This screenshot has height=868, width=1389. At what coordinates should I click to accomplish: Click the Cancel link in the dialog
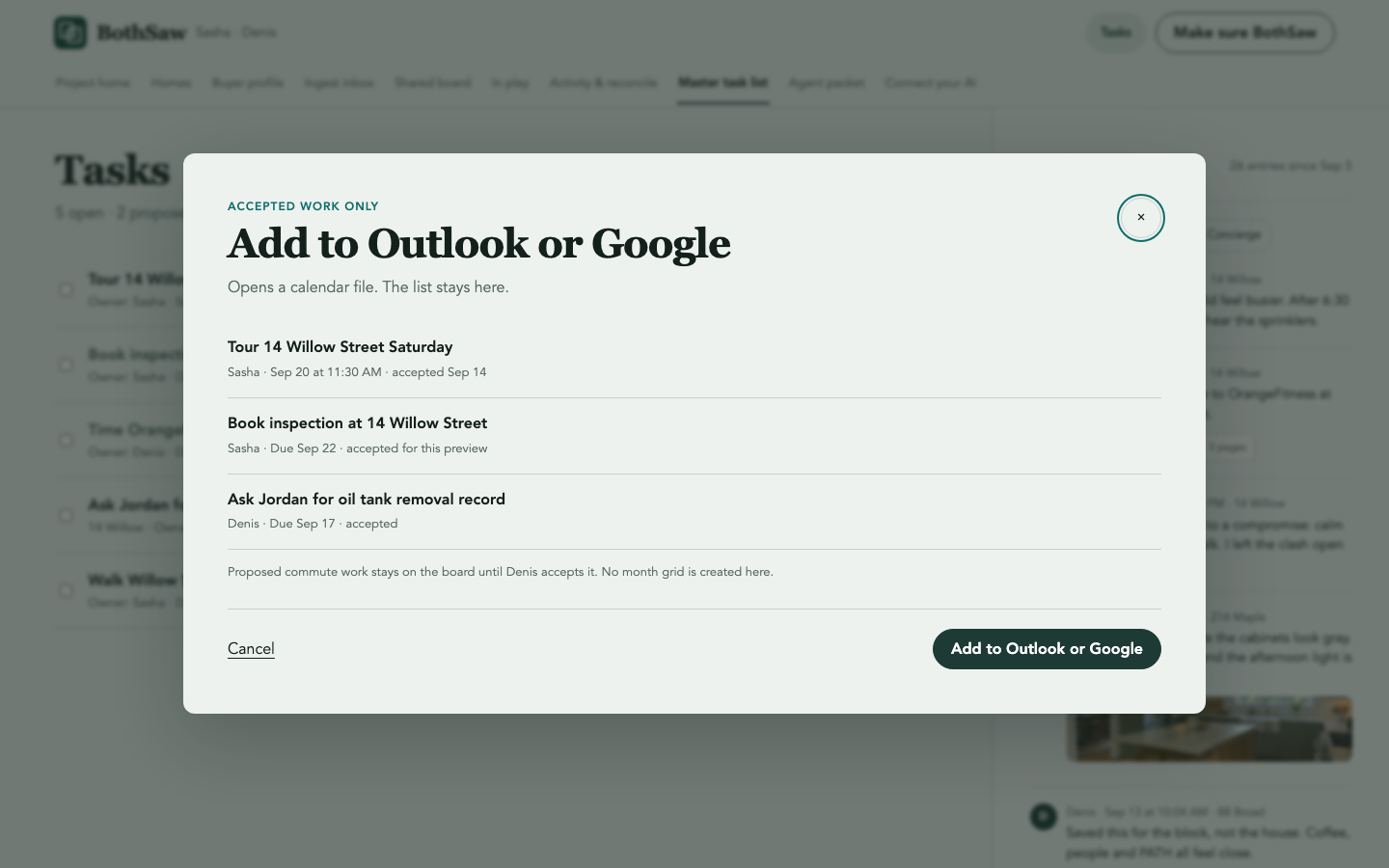tap(251, 649)
